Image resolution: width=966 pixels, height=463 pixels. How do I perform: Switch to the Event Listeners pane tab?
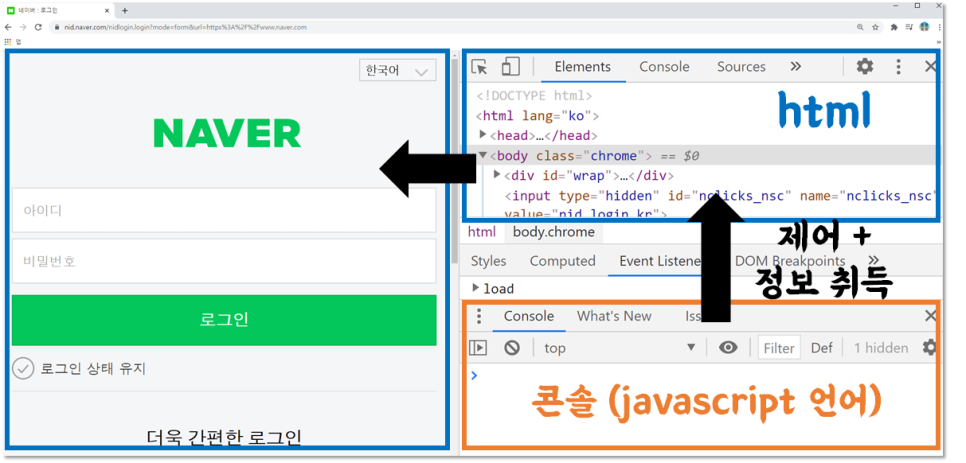coord(659,261)
